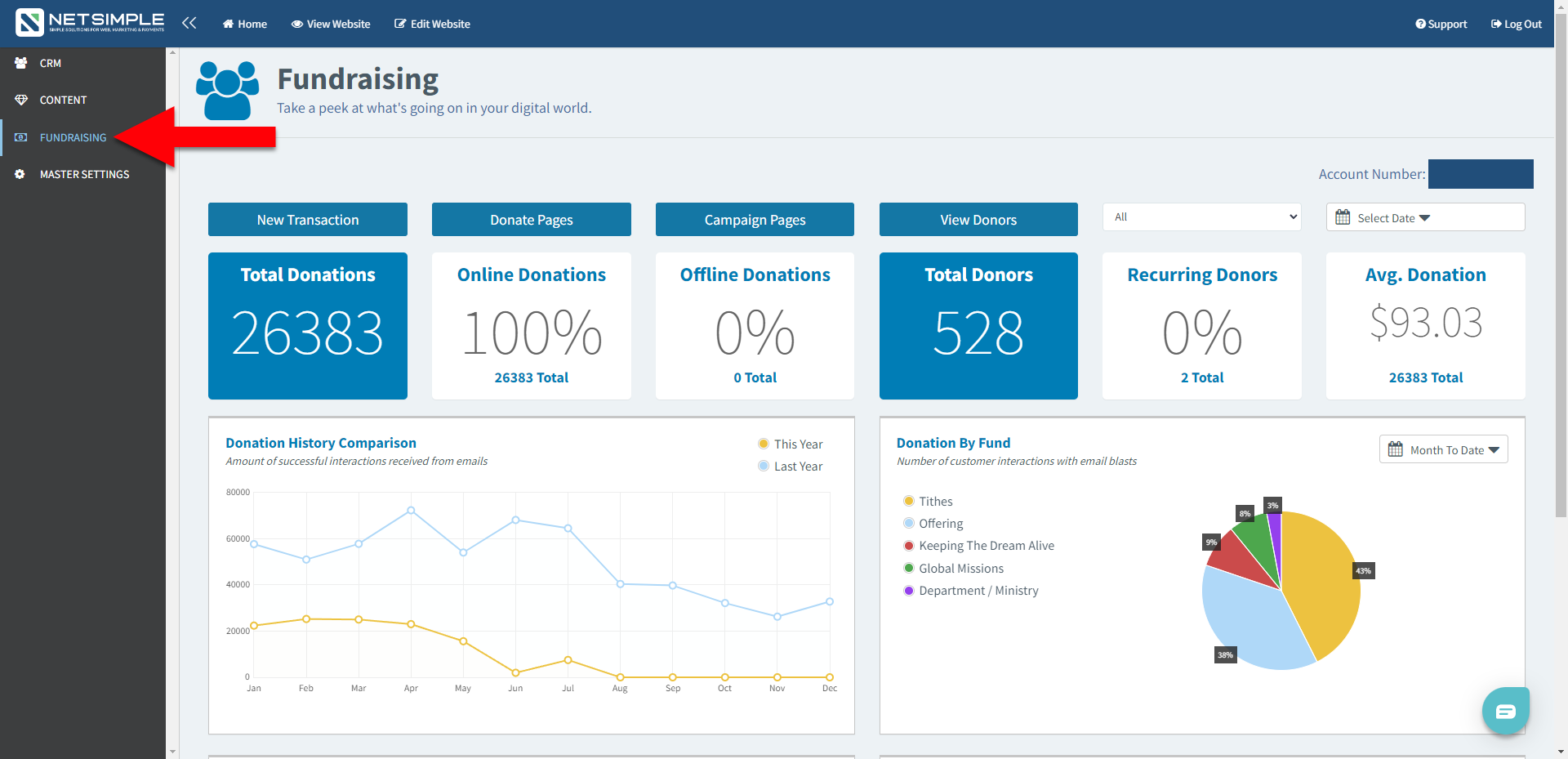The height and width of the screenshot is (759, 1568).
Task: Log Out of the account
Action: pyautogui.click(x=1517, y=24)
